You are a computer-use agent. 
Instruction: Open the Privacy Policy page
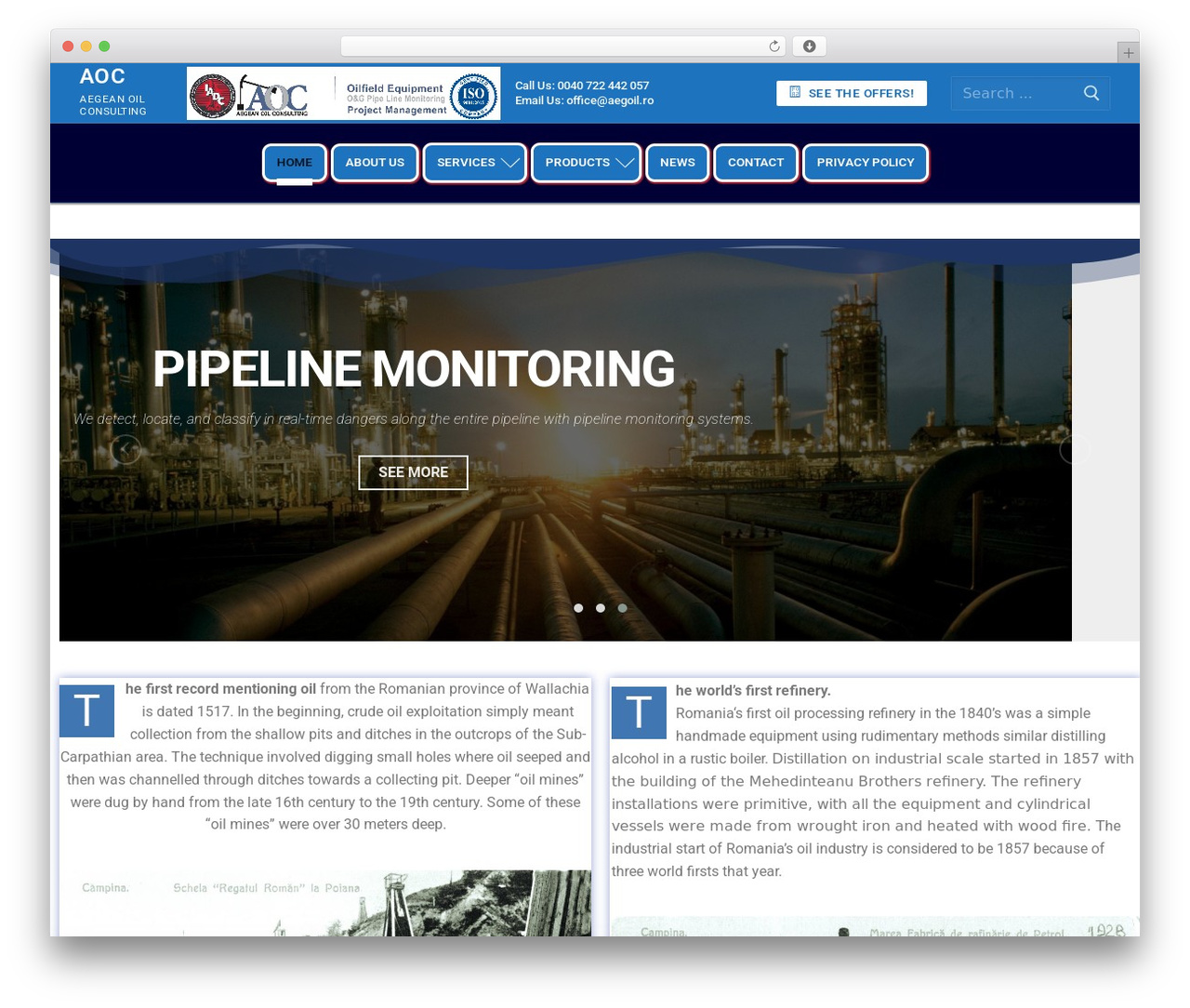click(x=866, y=163)
